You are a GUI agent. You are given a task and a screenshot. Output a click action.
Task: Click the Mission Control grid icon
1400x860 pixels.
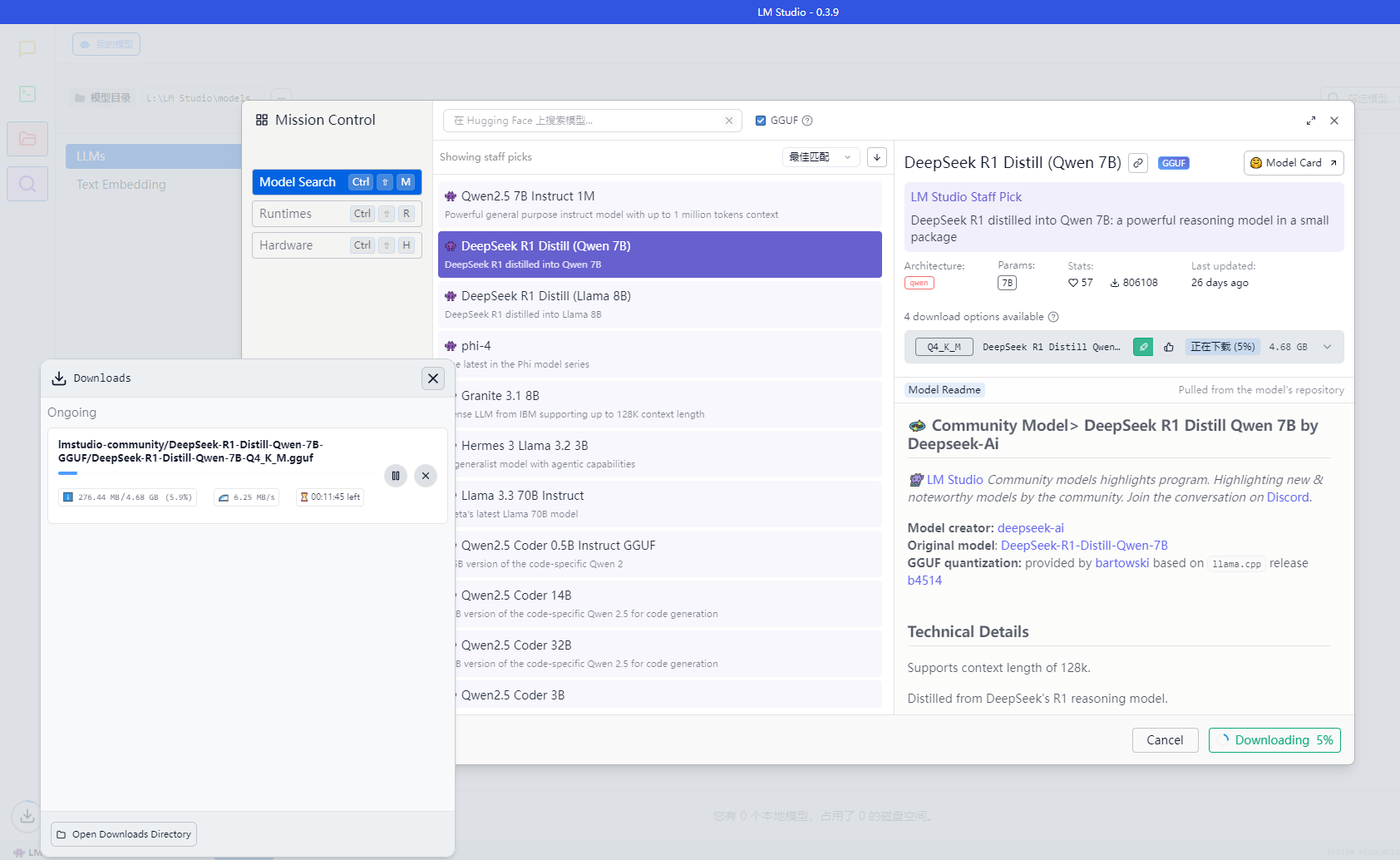[262, 120]
